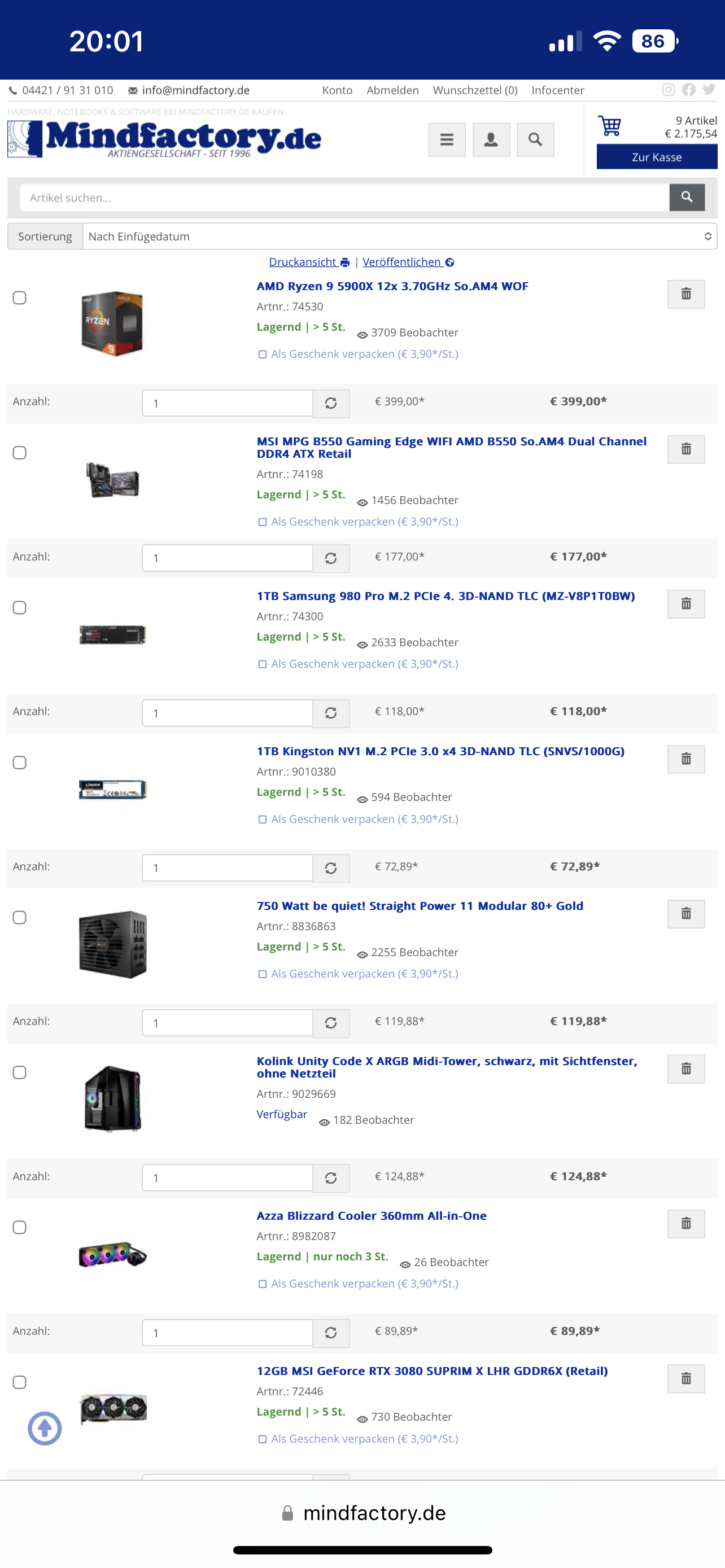Image resolution: width=725 pixels, height=1568 pixels.
Task: Tick the Kingston NV1 item checkbox
Action: click(19, 763)
